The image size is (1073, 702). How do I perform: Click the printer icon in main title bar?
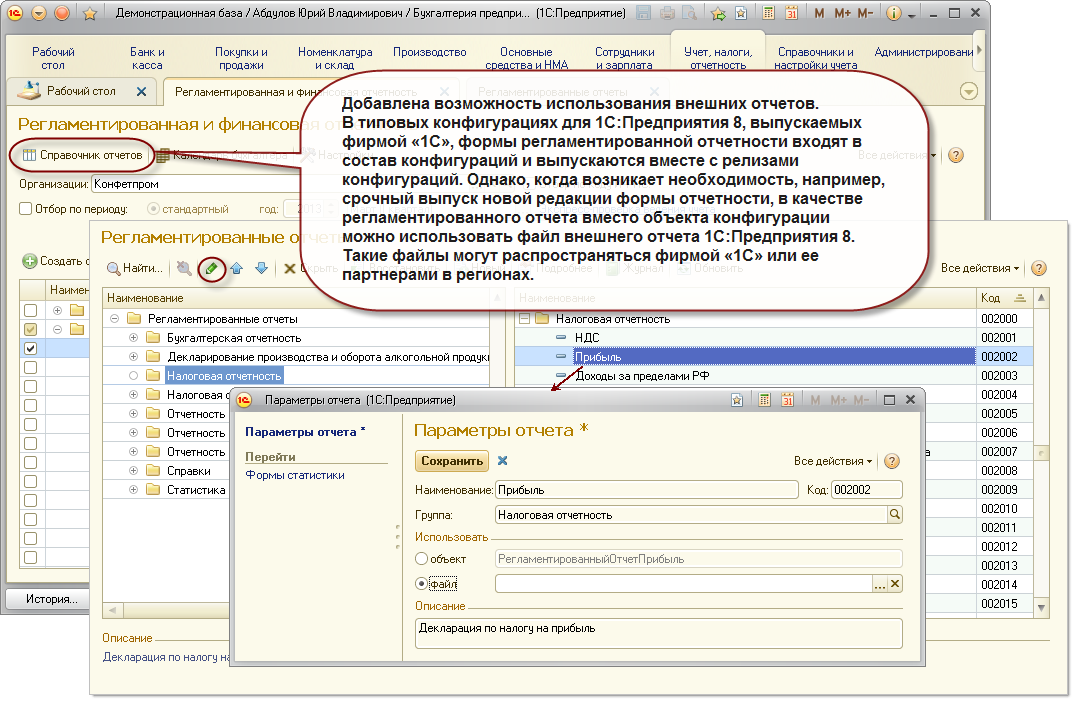[x=667, y=13]
